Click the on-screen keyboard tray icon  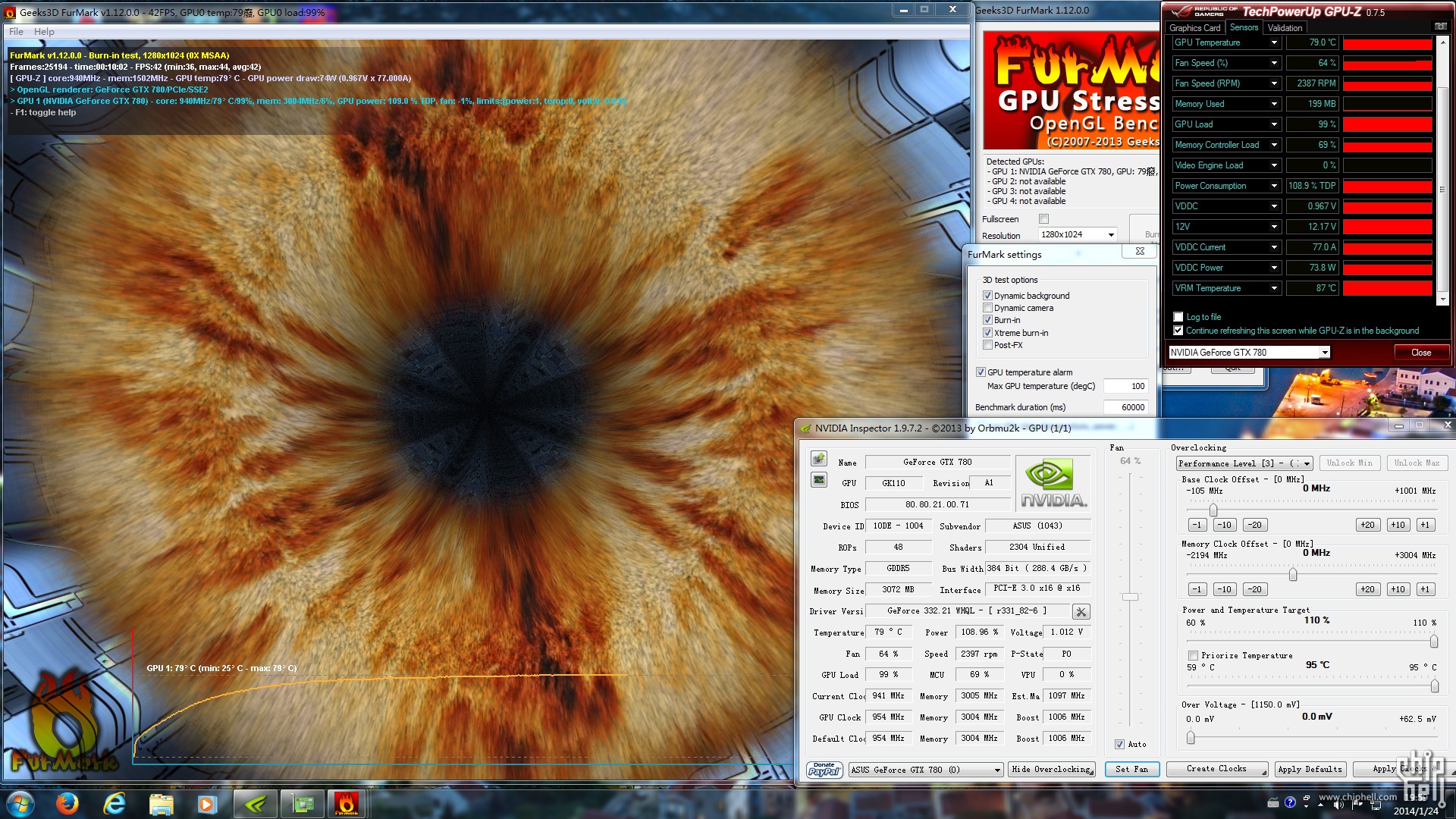coord(1273,802)
